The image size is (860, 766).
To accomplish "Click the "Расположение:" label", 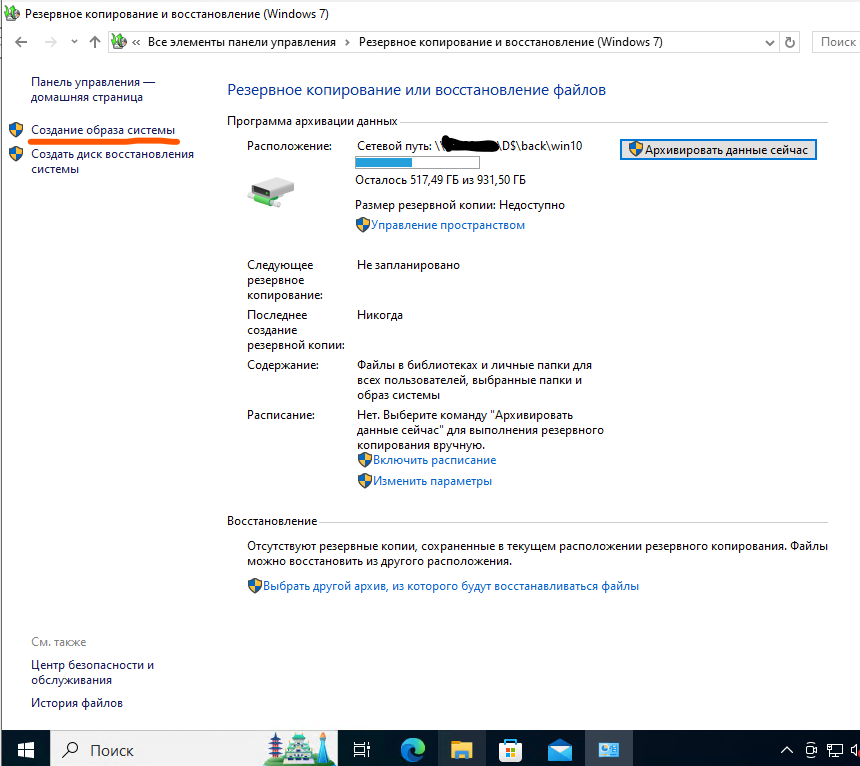I will [x=289, y=146].
